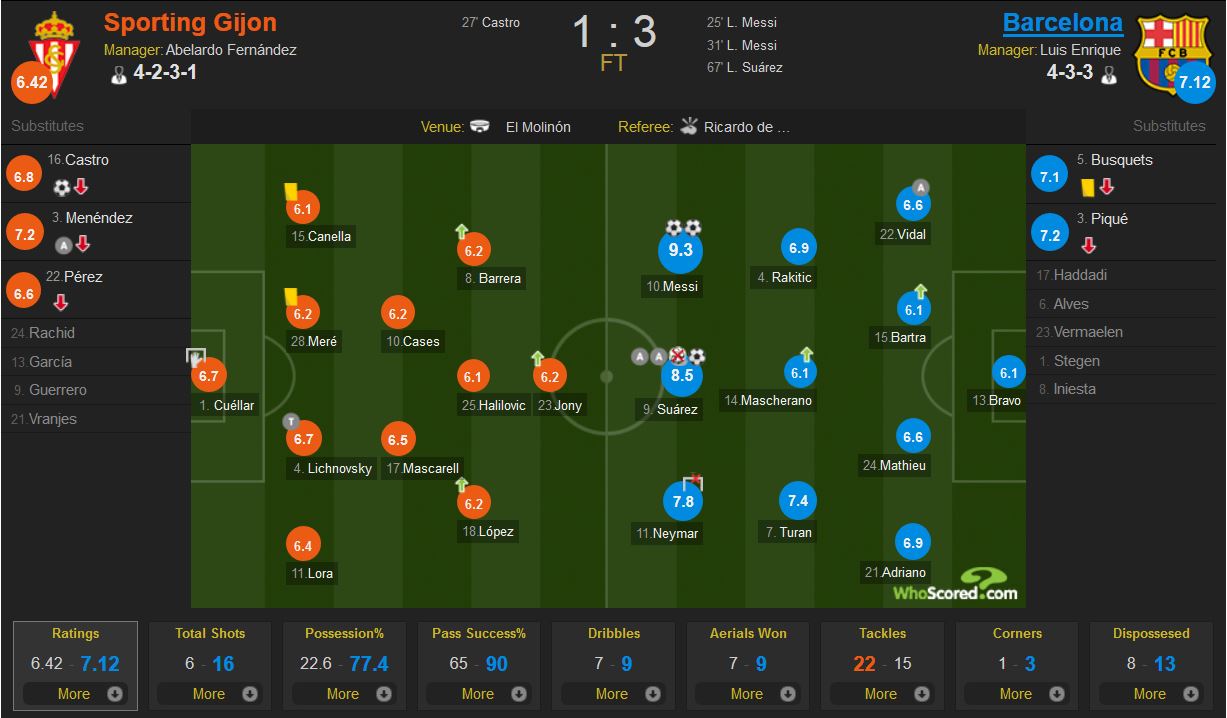Viewport: 1227px width, 718px height.
Task: Select the Pass Success% stat tab
Action: coord(479,665)
